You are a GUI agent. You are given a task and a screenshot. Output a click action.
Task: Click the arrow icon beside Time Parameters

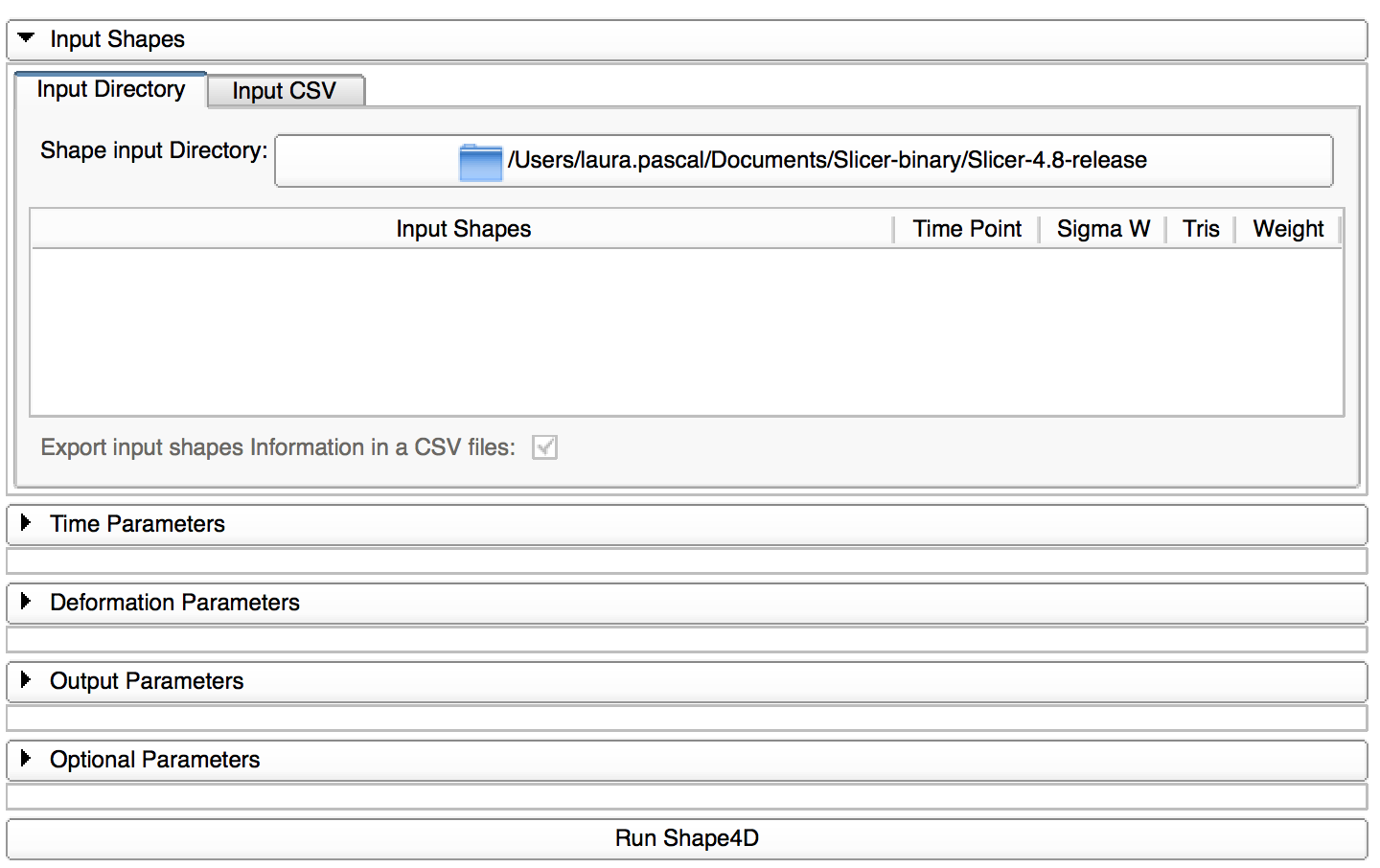(x=26, y=523)
